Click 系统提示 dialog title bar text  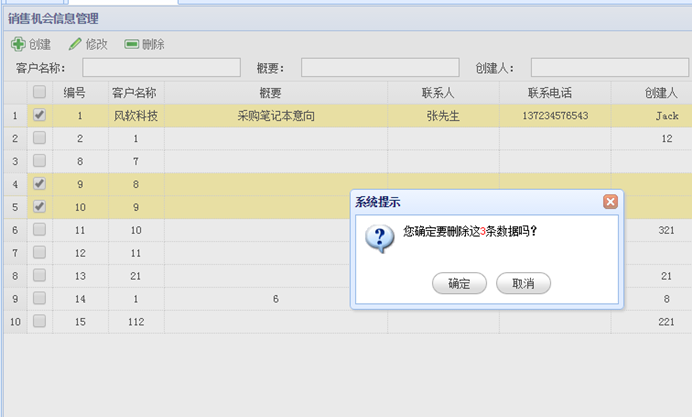coord(378,202)
